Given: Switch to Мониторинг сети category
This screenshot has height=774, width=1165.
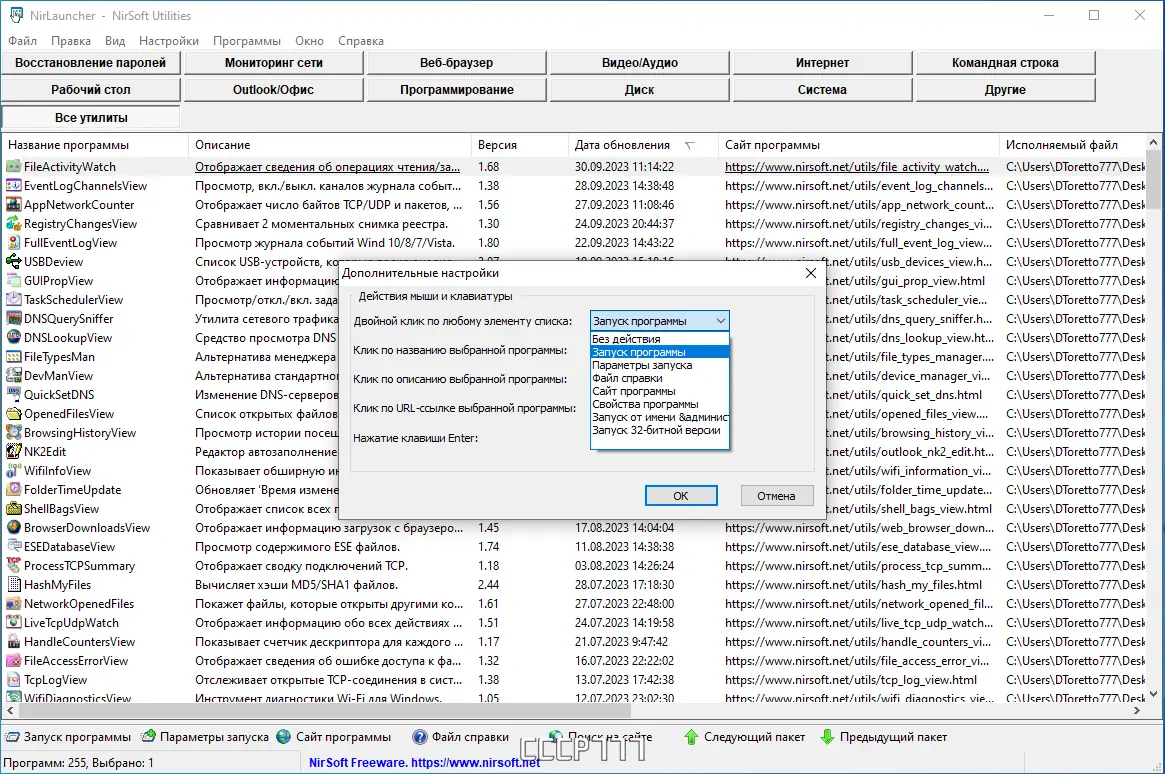Looking at the screenshot, I should coord(273,62).
